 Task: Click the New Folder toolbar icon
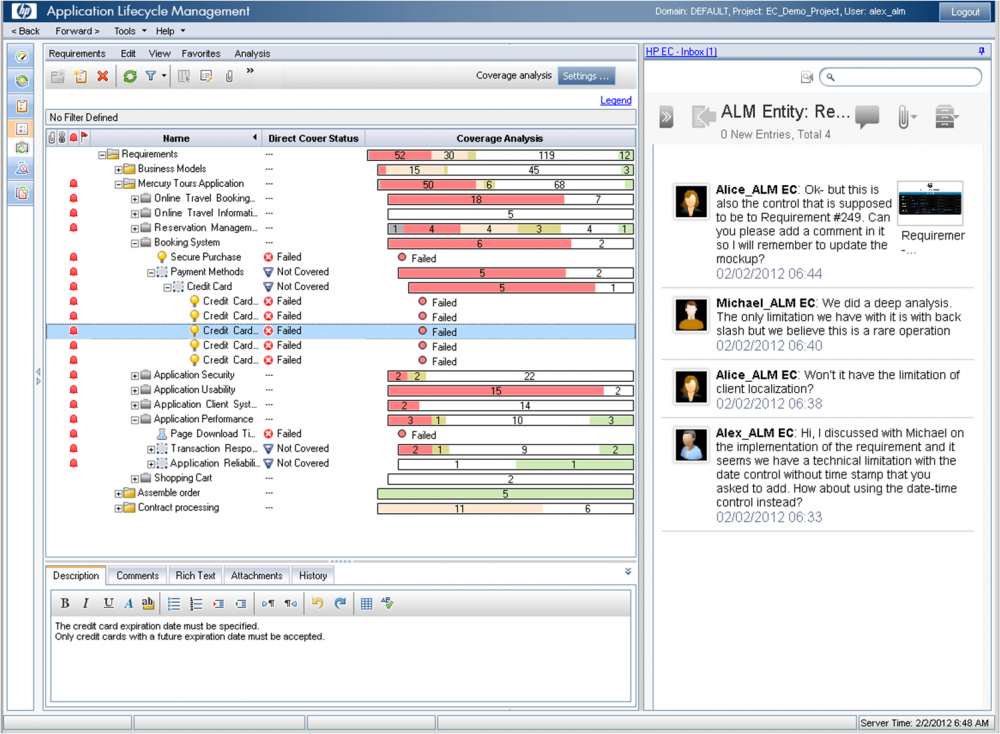click(57, 77)
